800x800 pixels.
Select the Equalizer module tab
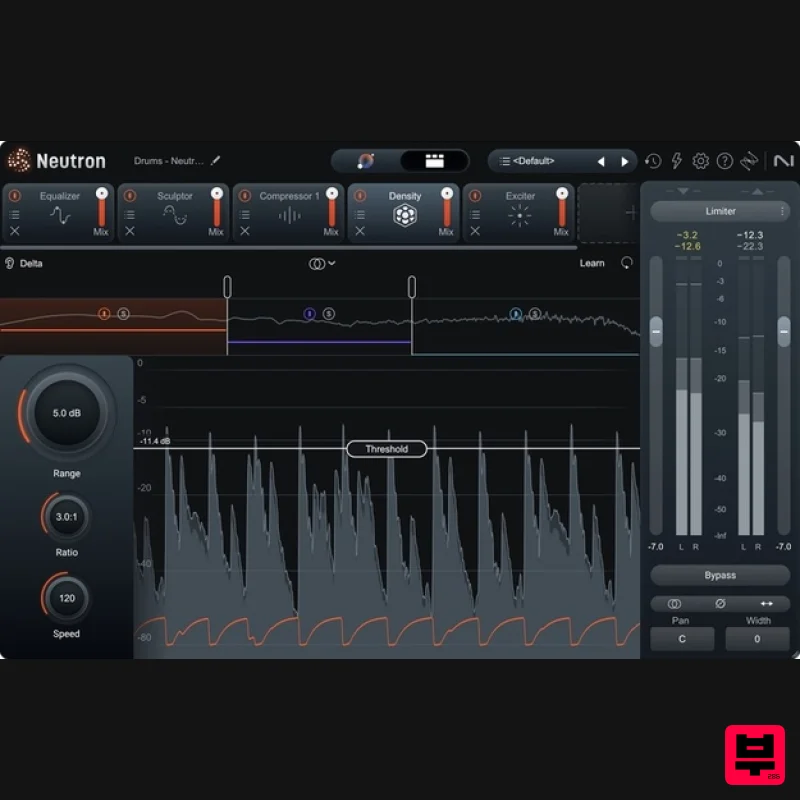coord(60,212)
